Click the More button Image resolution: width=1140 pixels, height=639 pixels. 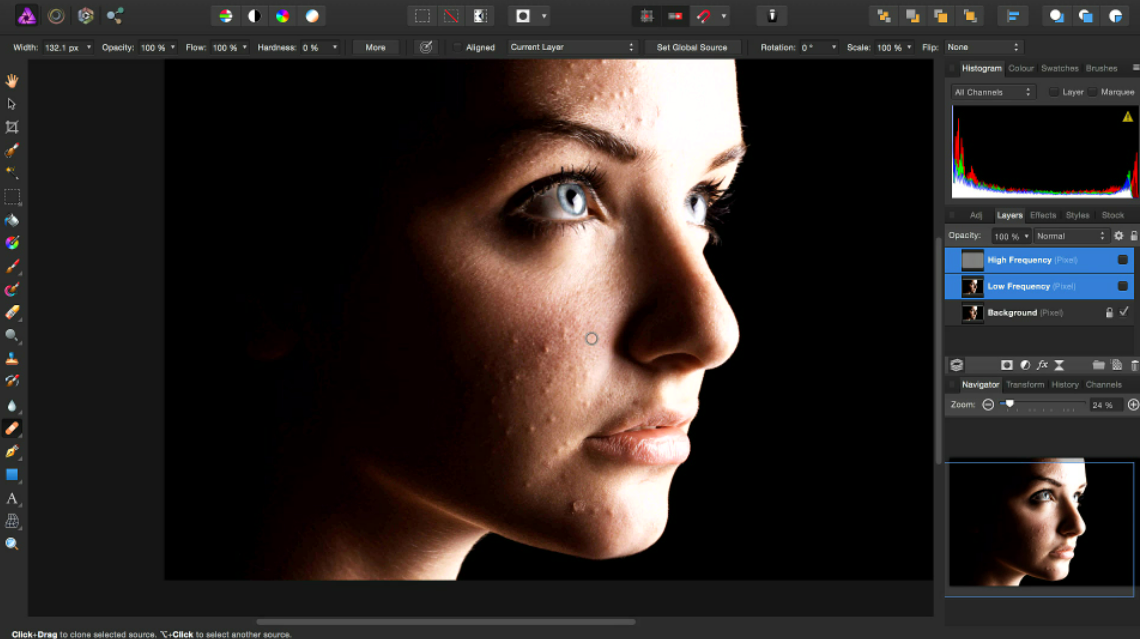tap(375, 47)
